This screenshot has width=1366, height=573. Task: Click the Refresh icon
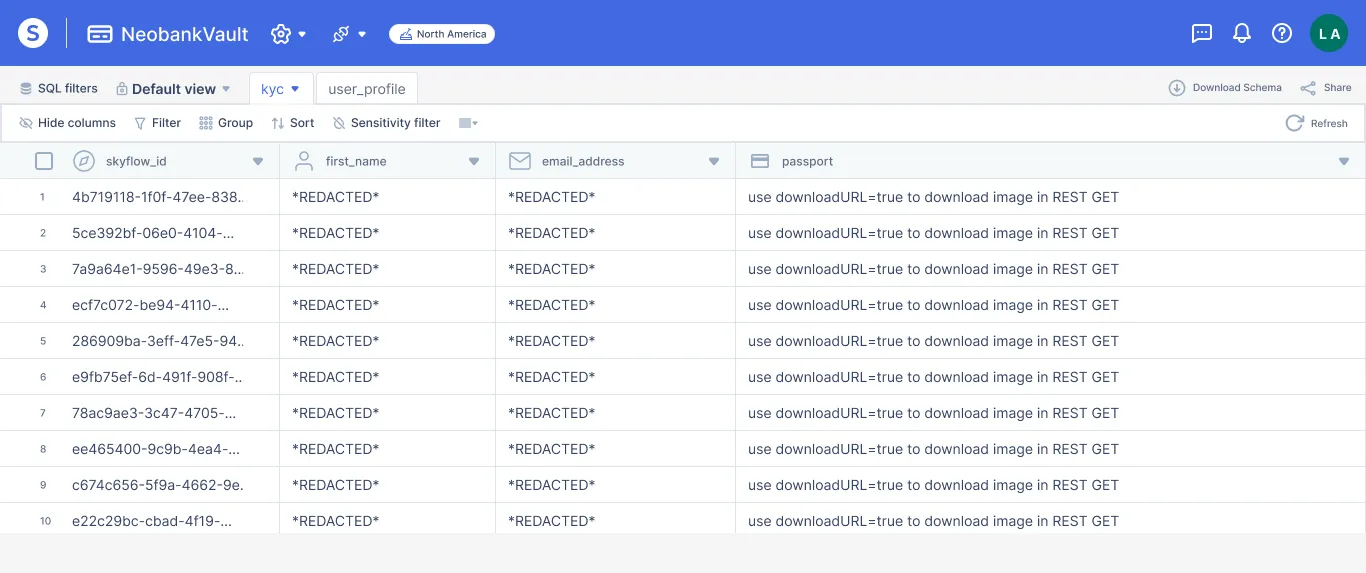click(x=1295, y=123)
